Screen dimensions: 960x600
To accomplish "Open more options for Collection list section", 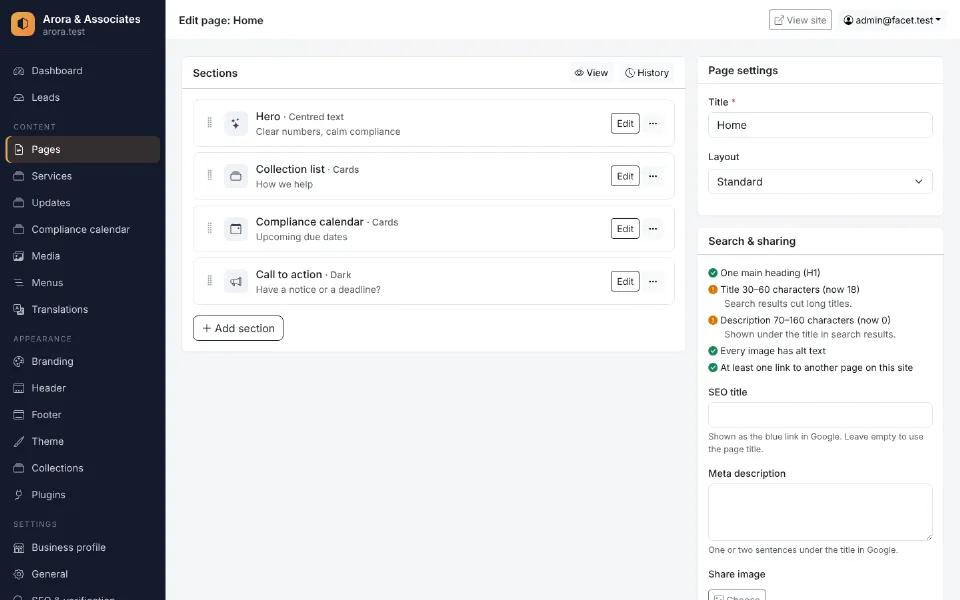I will tap(653, 176).
